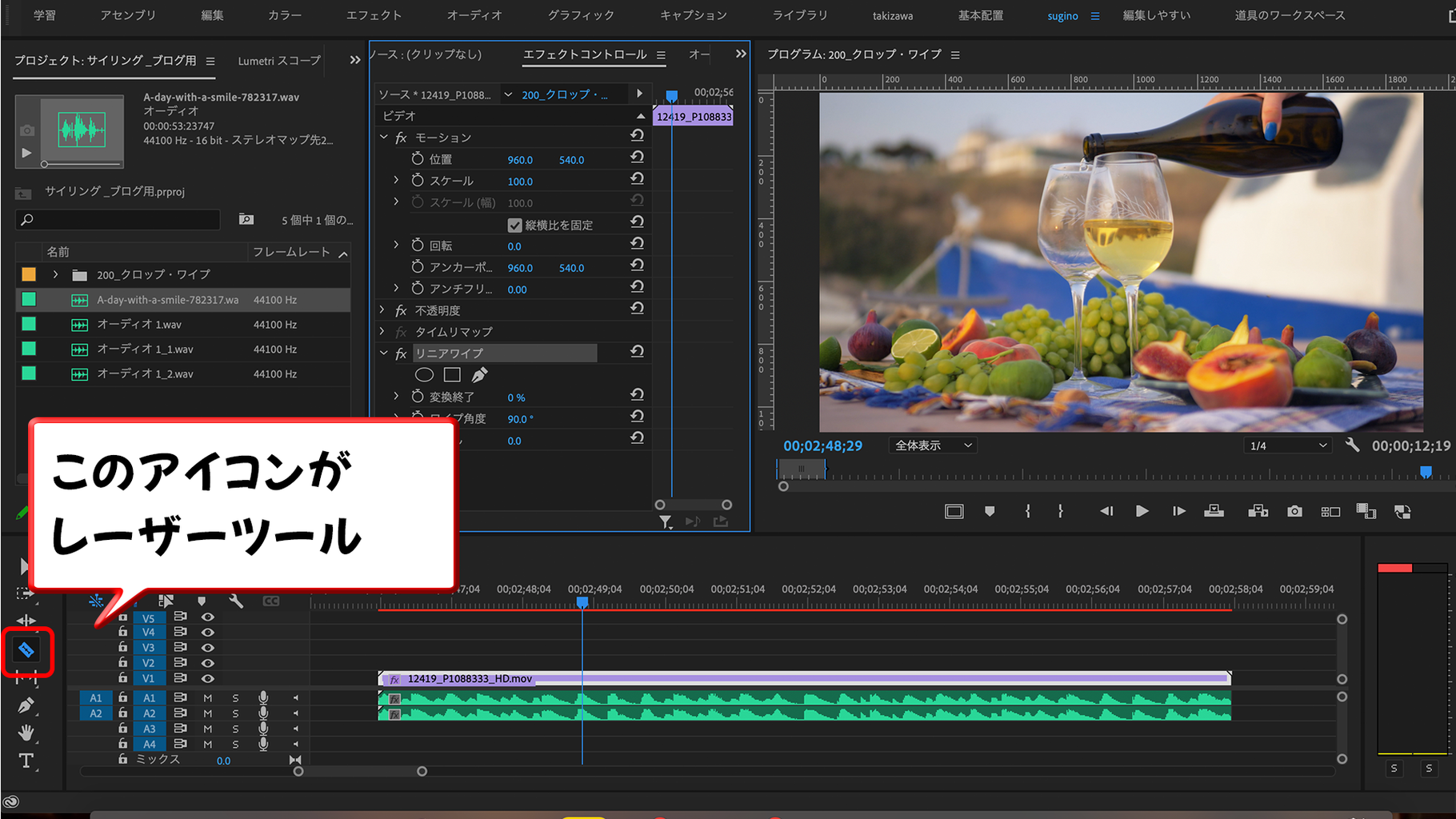
Task: Click the Captions CC icon in timeline
Action: pos(270,601)
